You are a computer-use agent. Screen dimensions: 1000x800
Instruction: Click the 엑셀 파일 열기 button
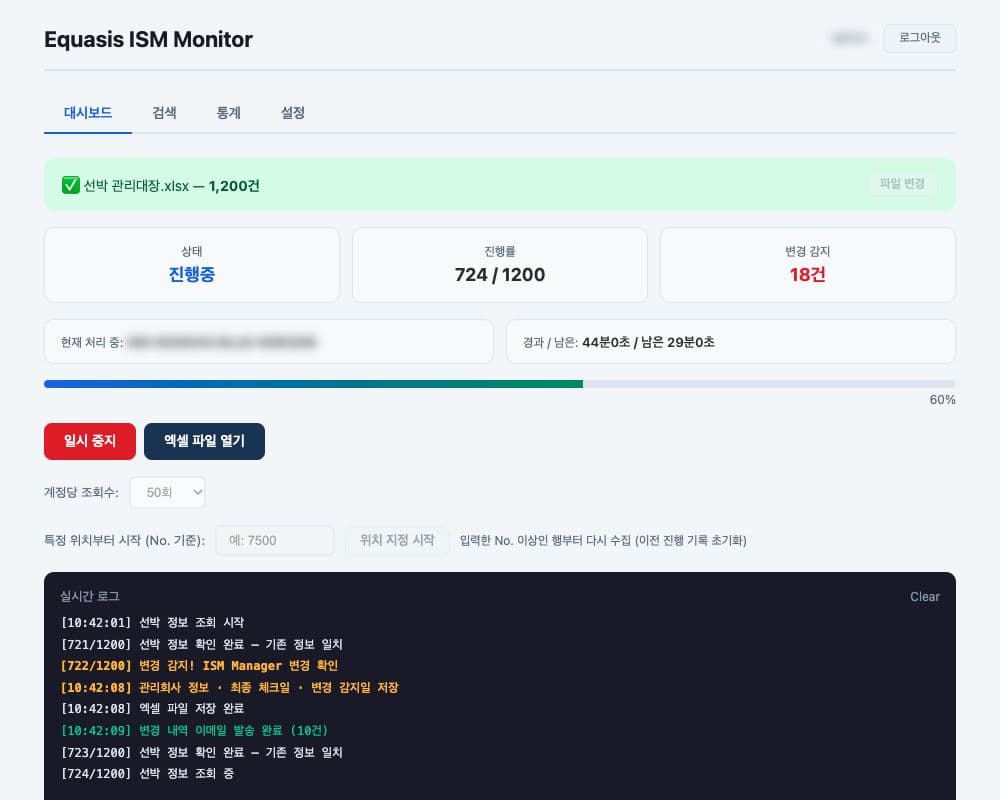(x=204, y=441)
